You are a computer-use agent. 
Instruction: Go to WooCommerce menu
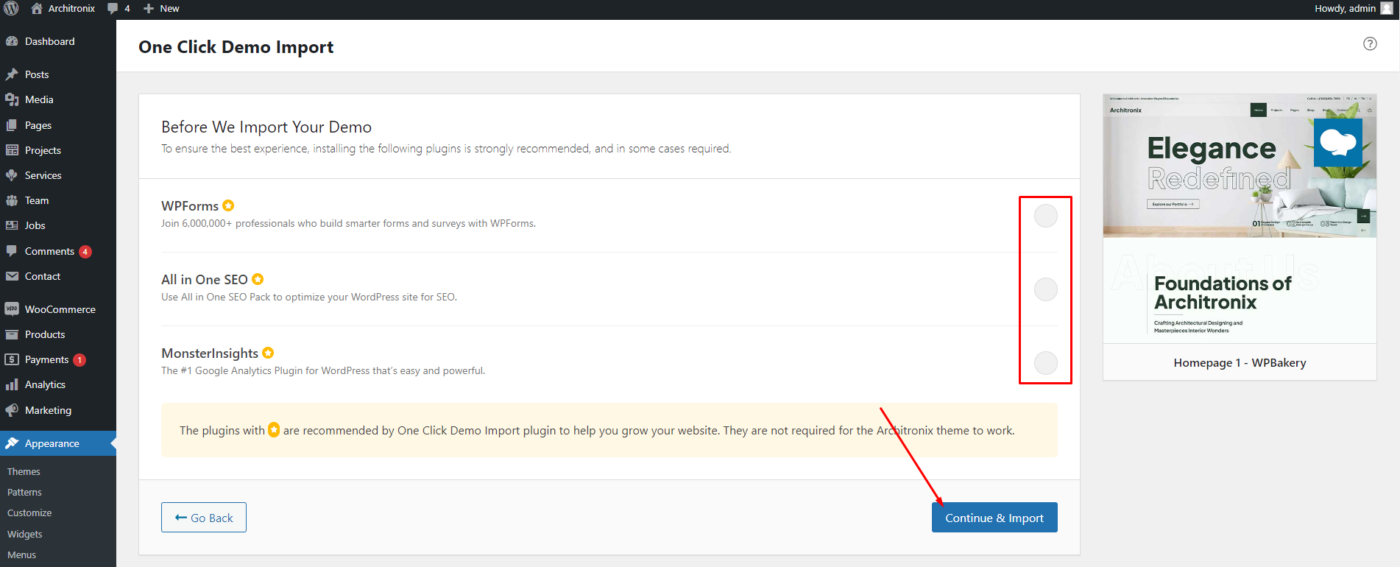coord(58,309)
